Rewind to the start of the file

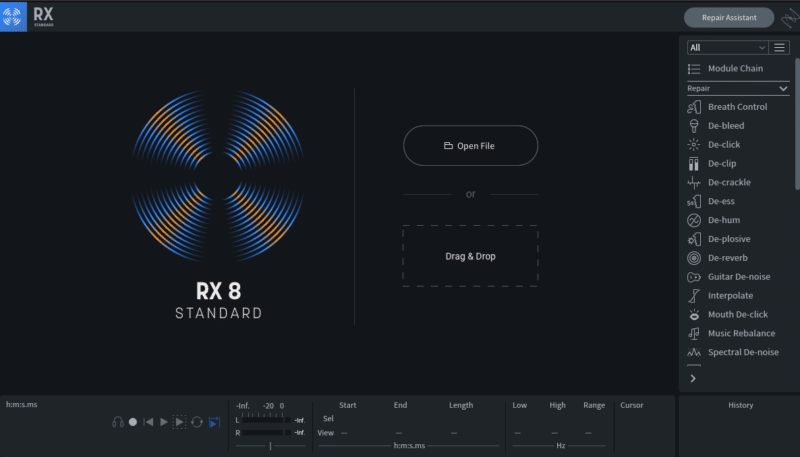point(148,422)
